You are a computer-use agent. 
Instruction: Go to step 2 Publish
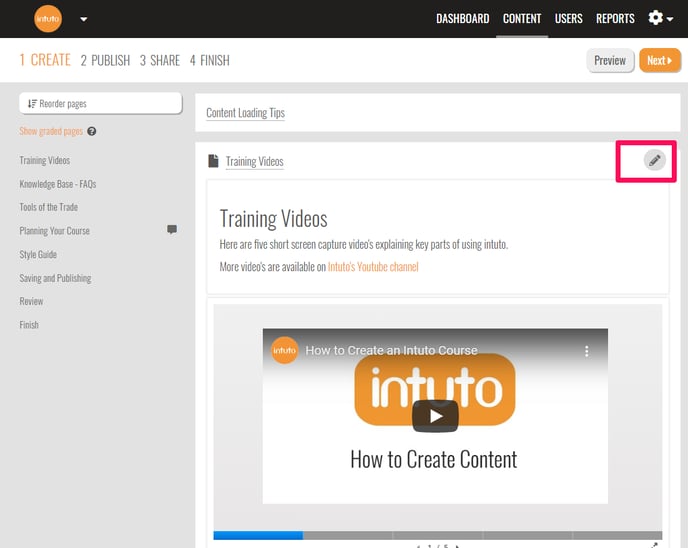(x=105, y=60)
